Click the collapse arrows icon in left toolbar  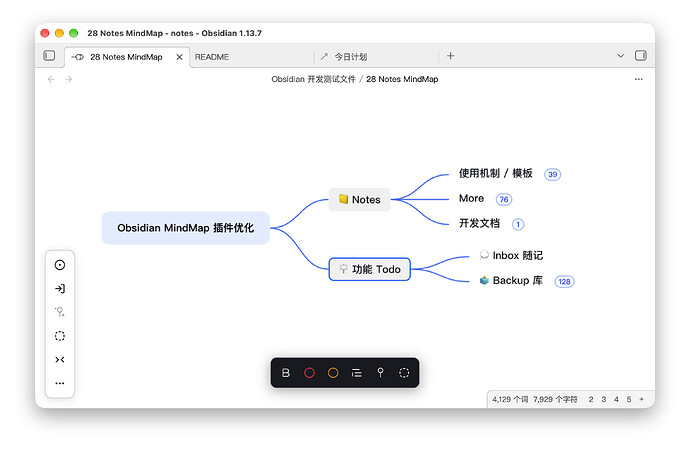(x=60, y=360)
